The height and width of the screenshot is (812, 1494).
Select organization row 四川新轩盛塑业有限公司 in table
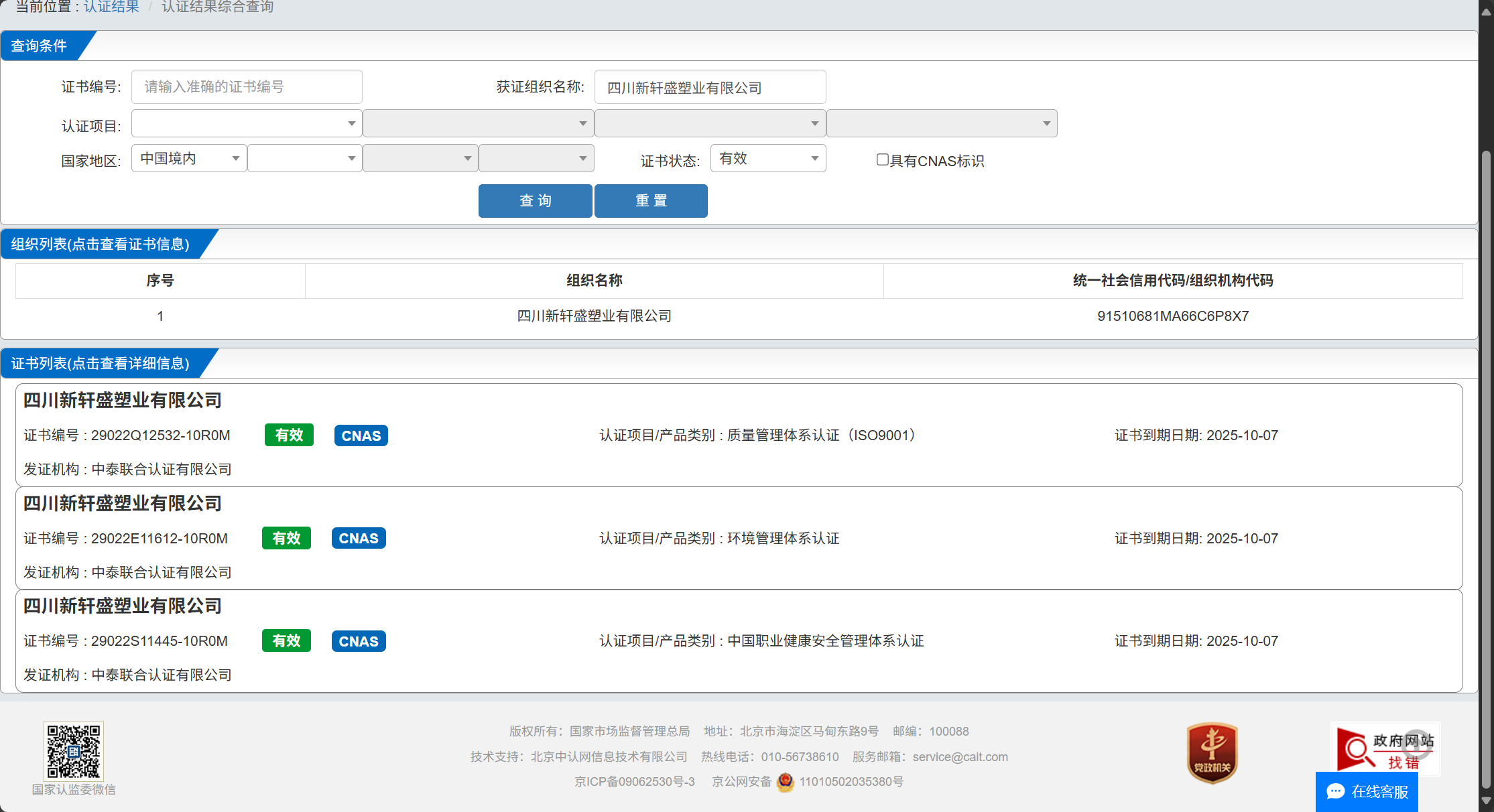coord(594,316)
